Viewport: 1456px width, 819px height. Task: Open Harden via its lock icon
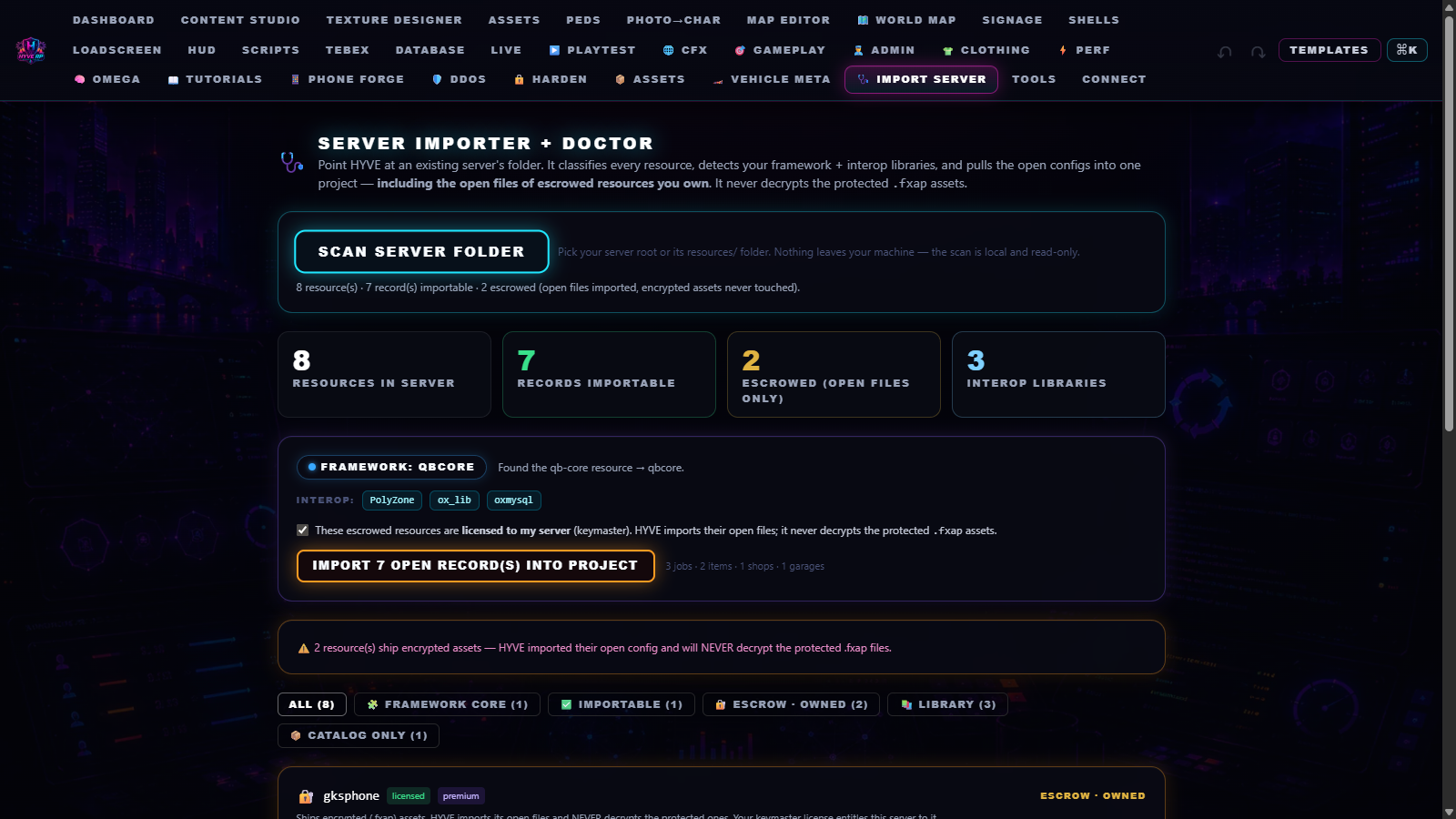click(x=519, y=79)
